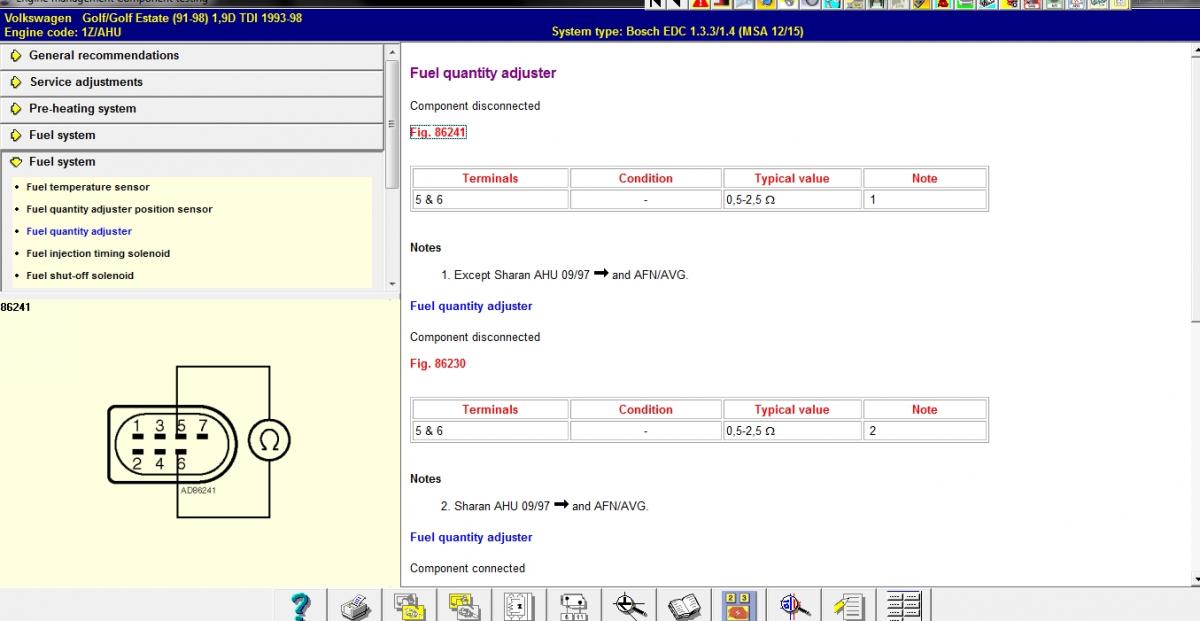
Task: Click the notepad with pencil icon
Action: coord(848,605)
